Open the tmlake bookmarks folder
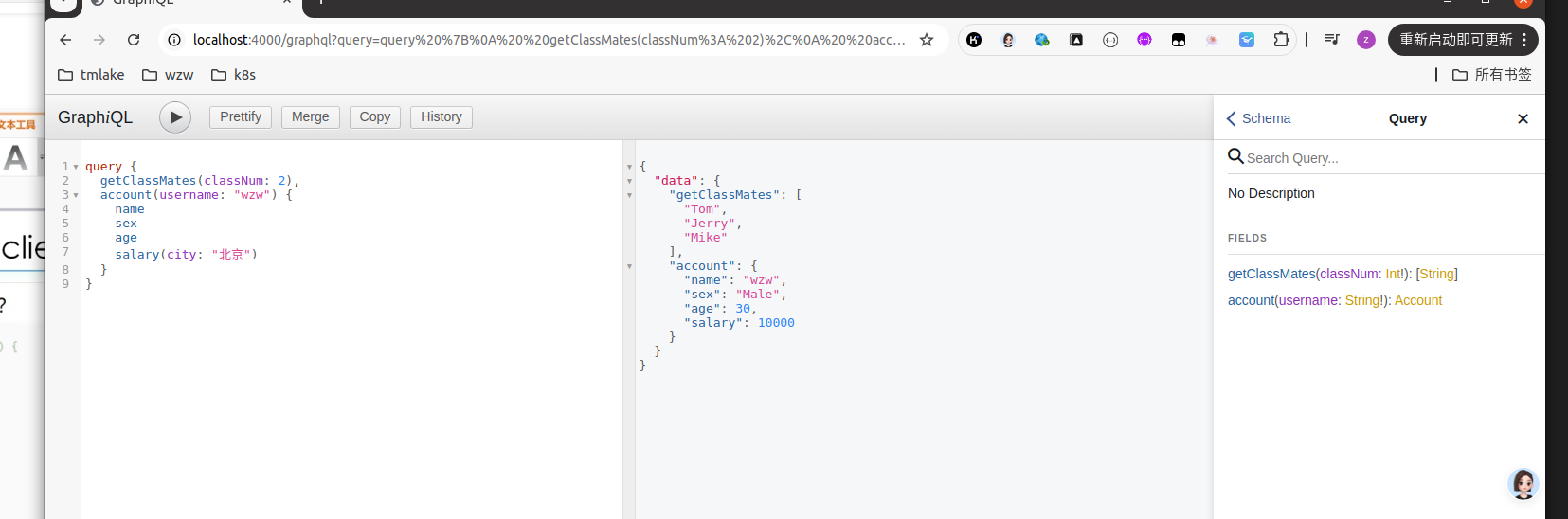This screenshot has height=519, width=1568. pyautogui.click(x=91, y=75)
